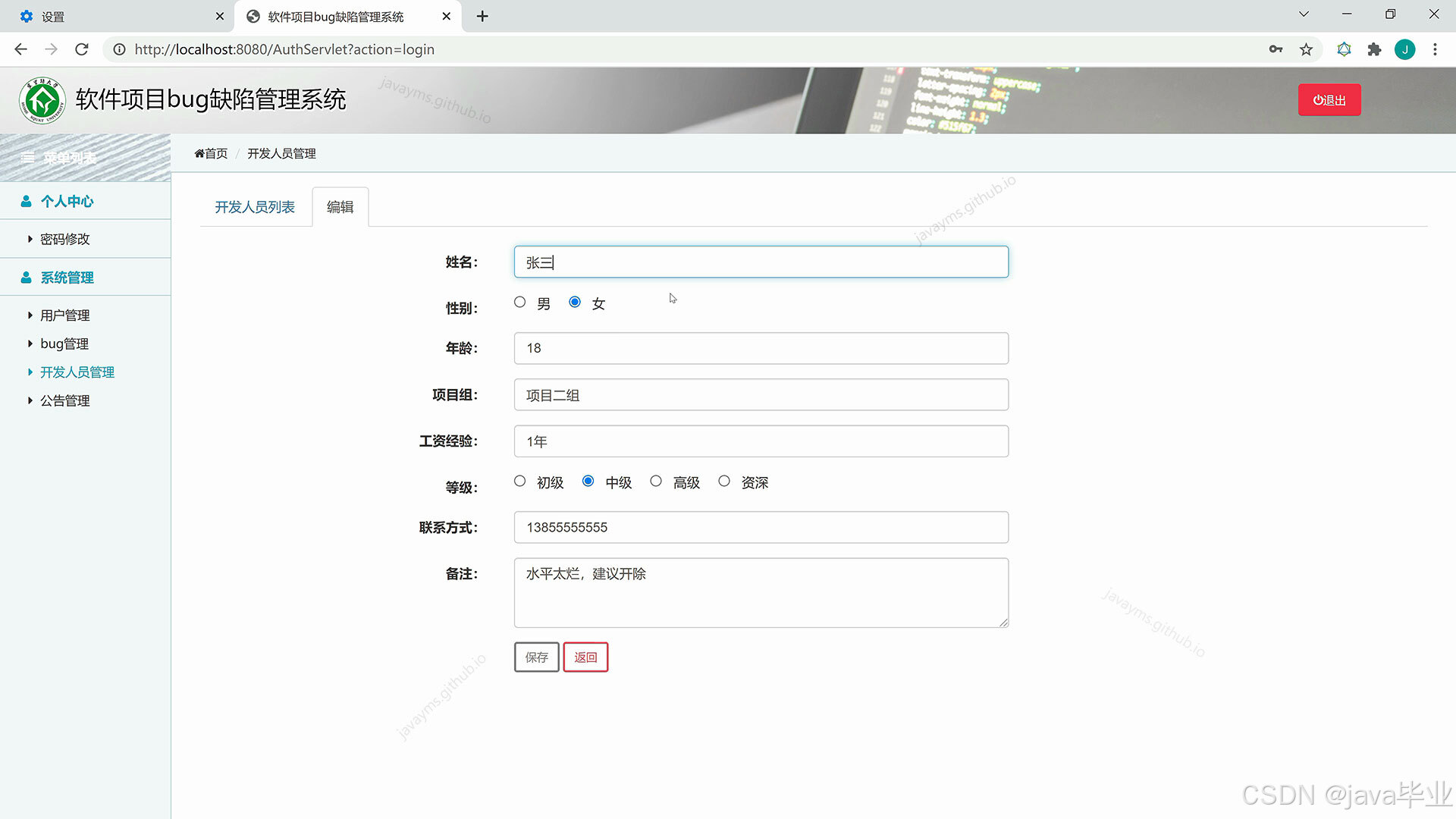Select the 编辑 tab
This screenshot has height=819, width=1456.
tap(340, 207)
